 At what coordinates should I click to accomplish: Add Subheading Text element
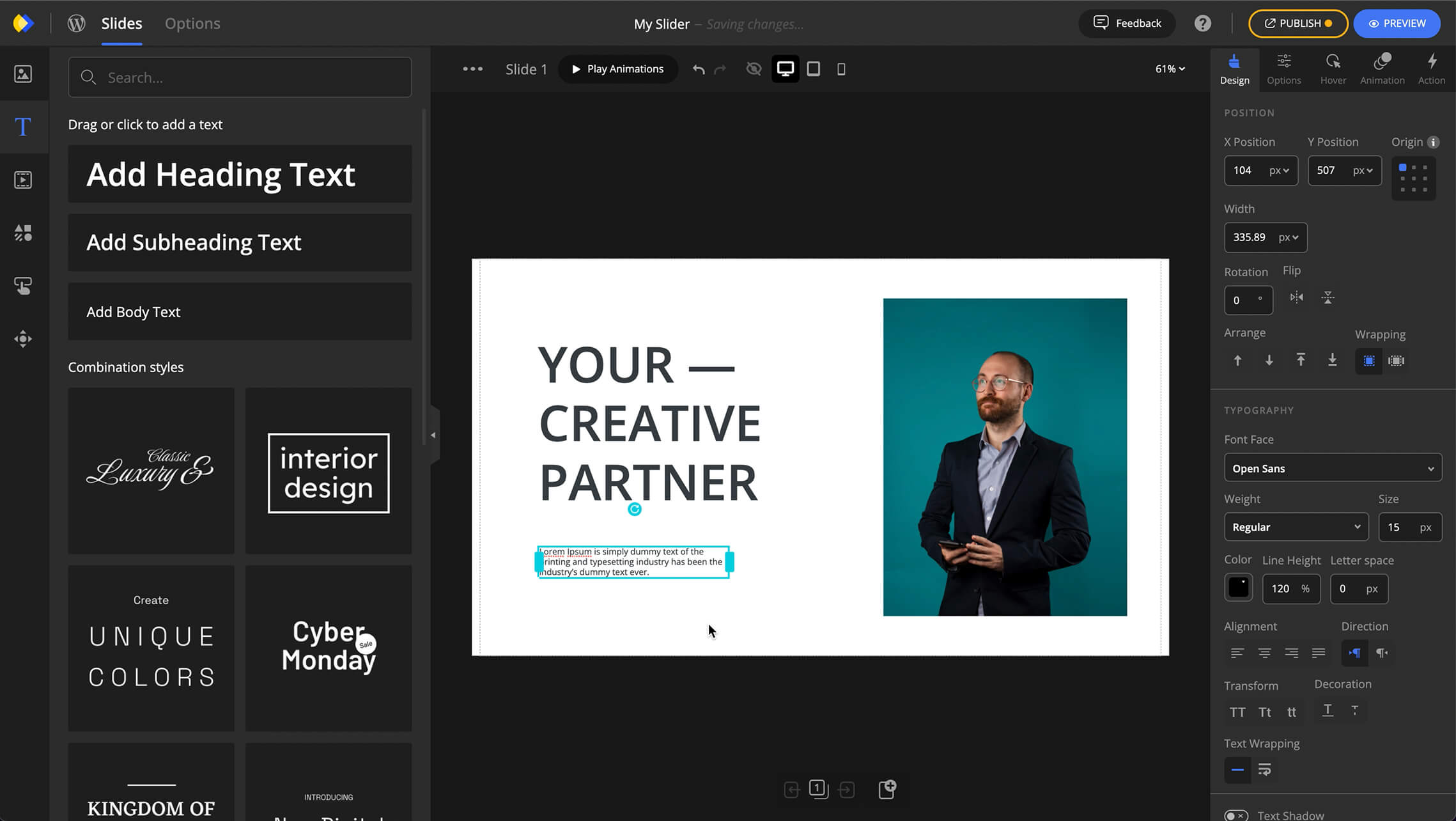tap(240, 242)
